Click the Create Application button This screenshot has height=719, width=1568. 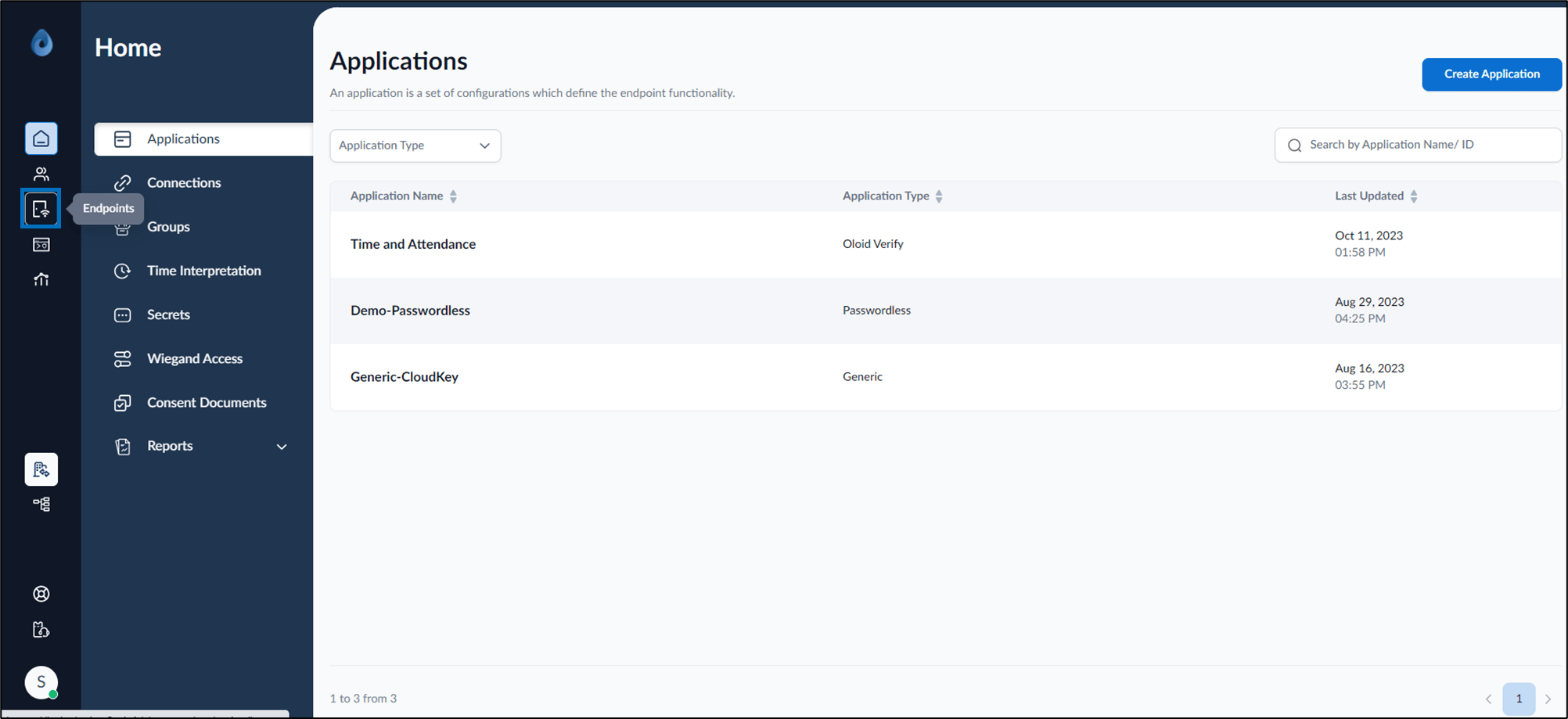click(1491, 74)
